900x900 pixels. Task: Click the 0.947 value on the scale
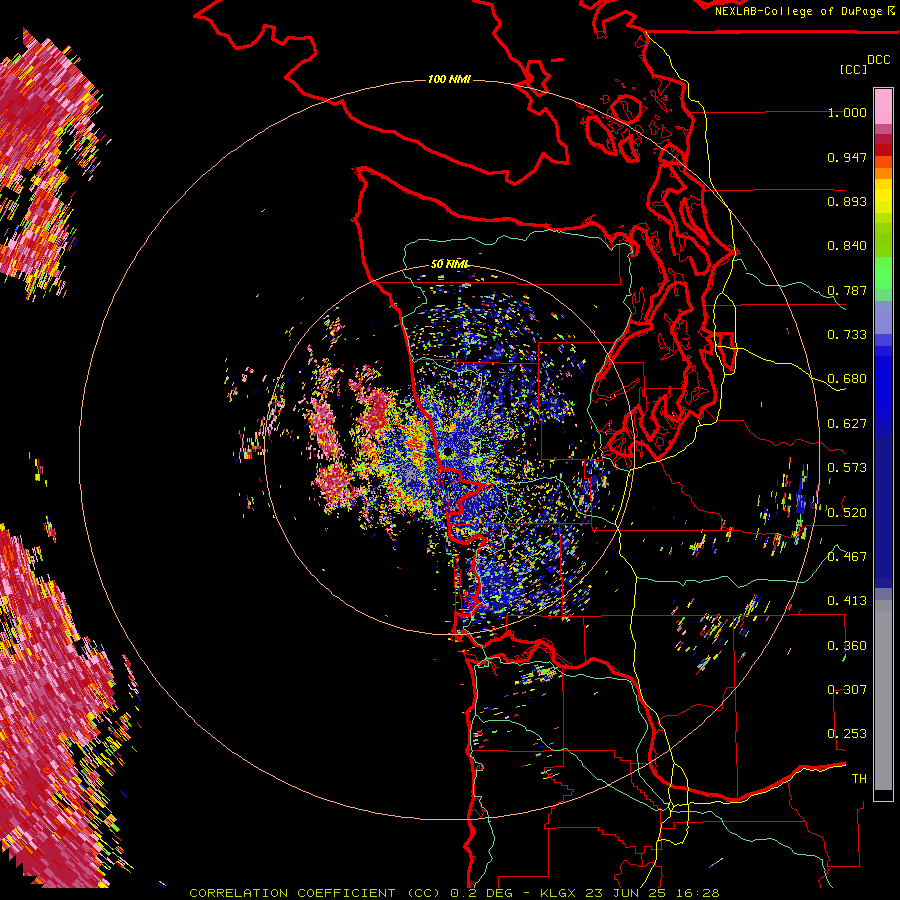click(847, 157)
